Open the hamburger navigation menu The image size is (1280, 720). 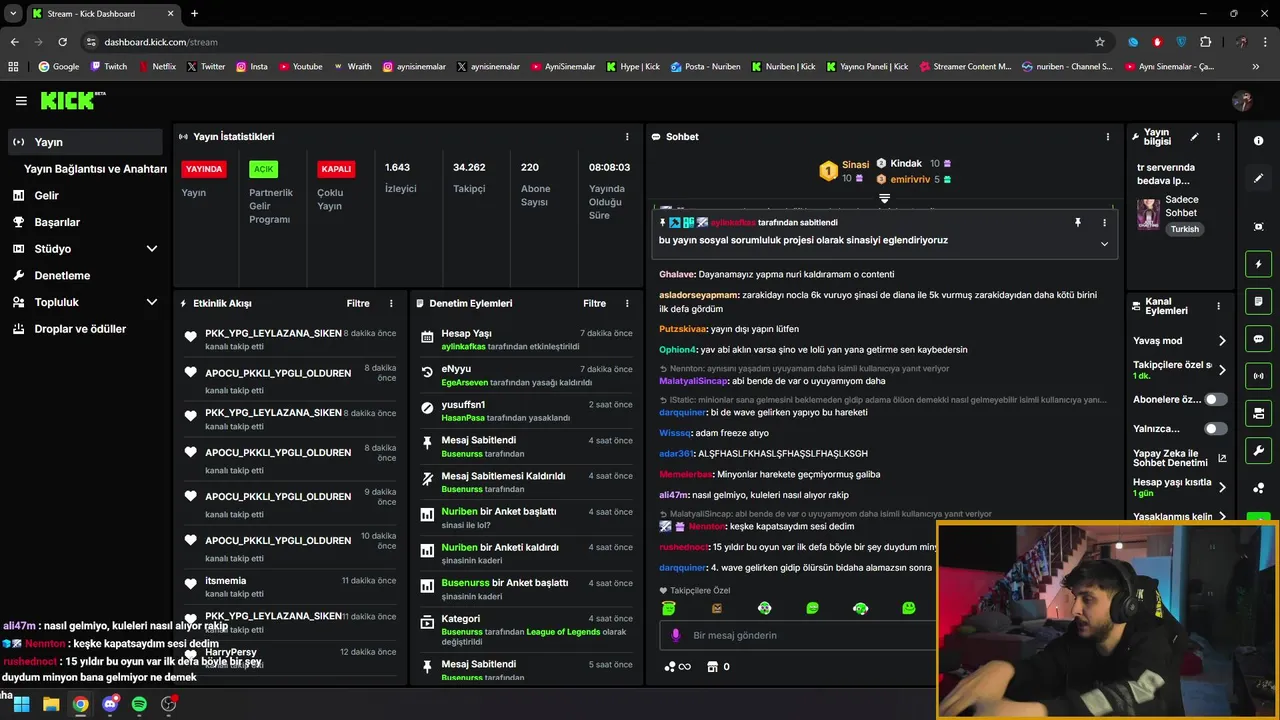pos(21,101)
